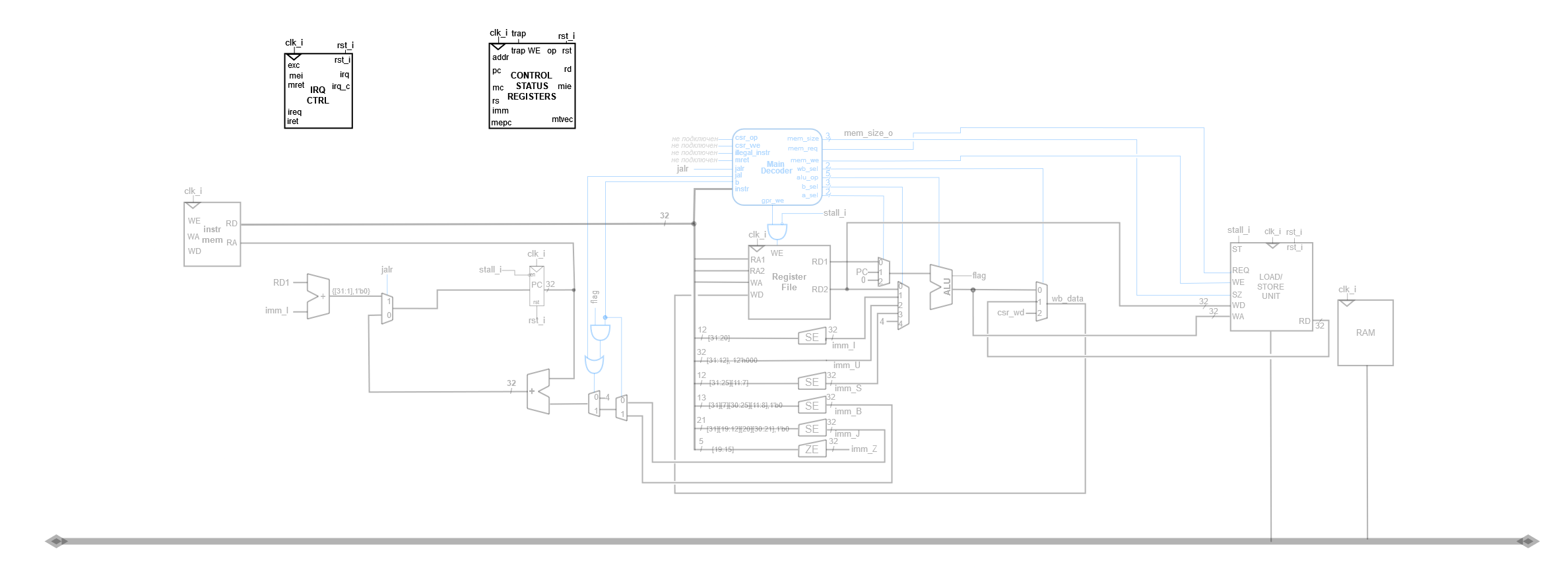Image resolution: width=1568 pixels, height=570 pixels.
Task: Select the adder fed by RD1 and imm_I
Action: click(x=319, y=296)
